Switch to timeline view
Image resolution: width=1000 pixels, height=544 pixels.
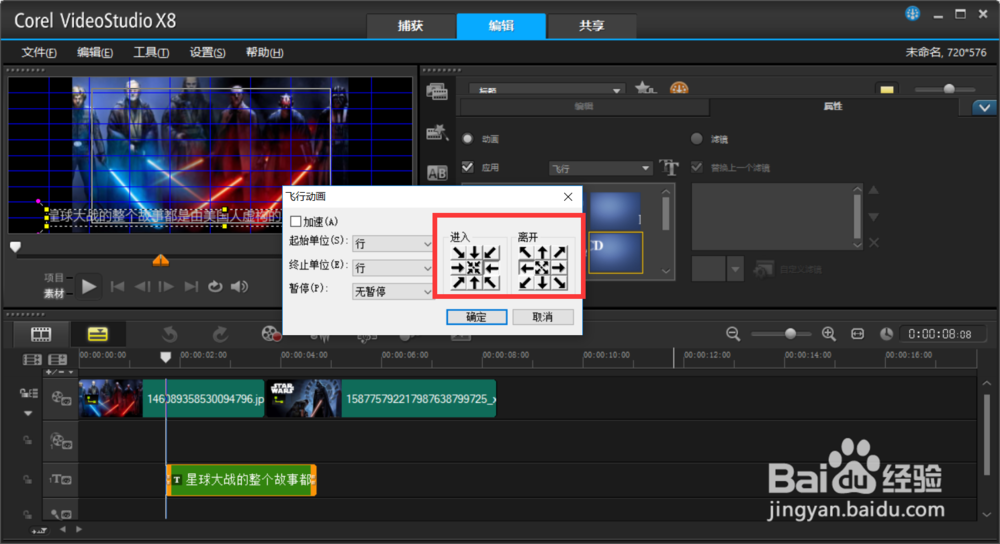(98, 334)
